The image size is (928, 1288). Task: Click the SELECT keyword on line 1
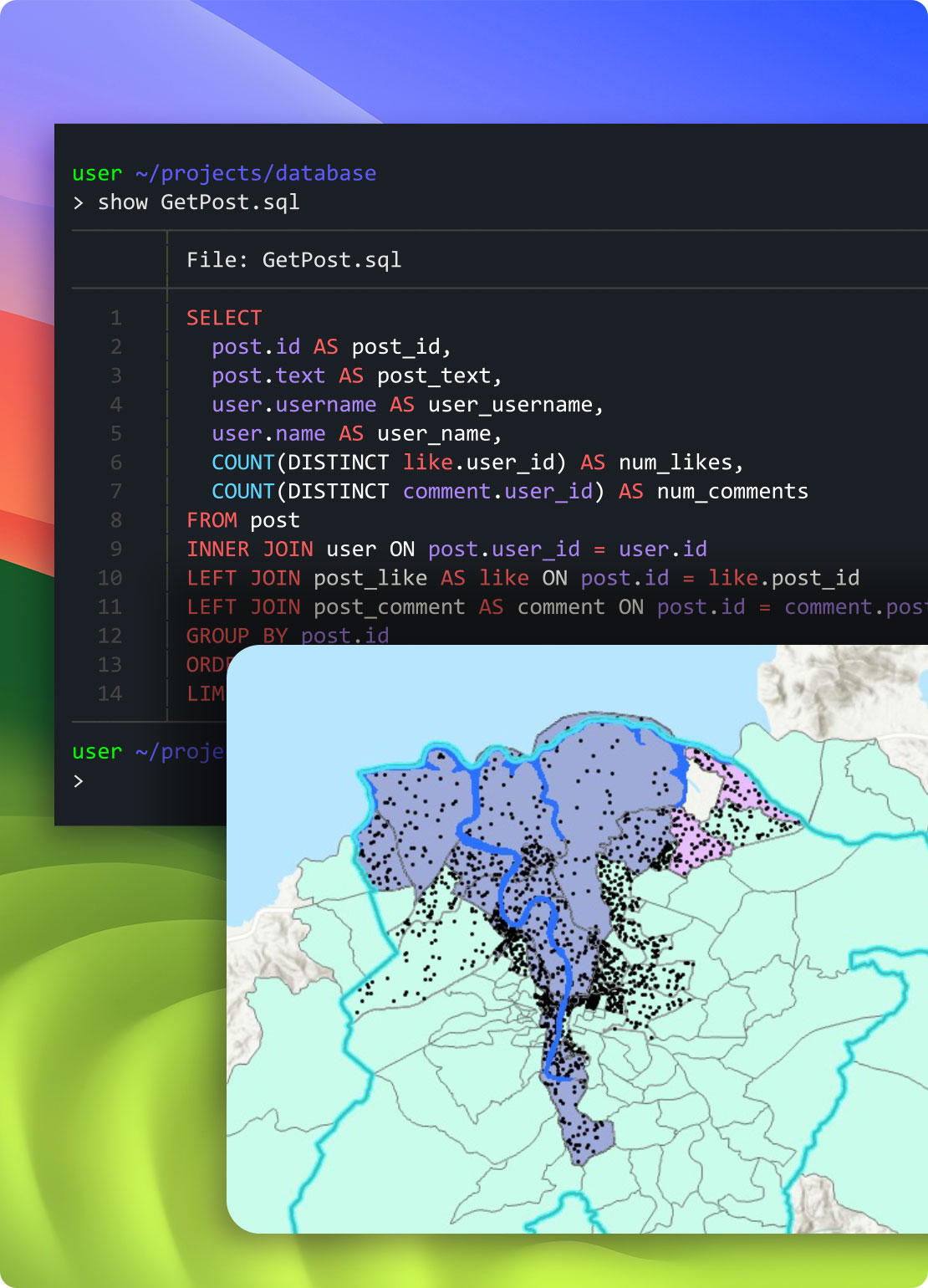[224, 318]
